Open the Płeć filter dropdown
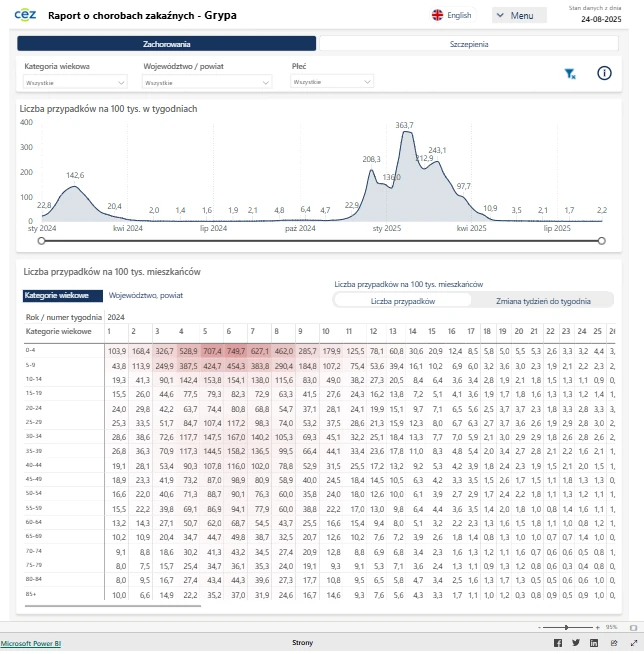This screenshot has width=644, height=654. (x=332, y=82)
